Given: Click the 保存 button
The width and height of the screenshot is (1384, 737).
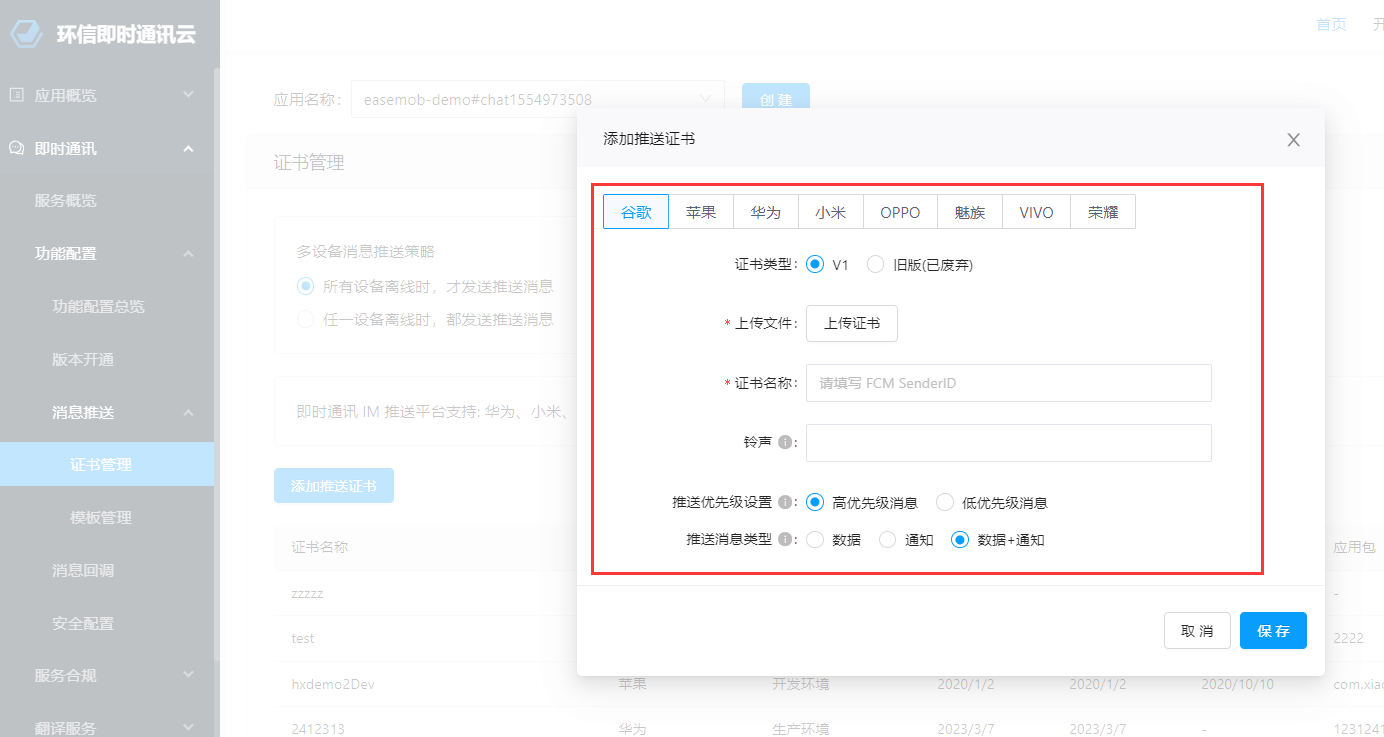Looking at the screenshot, I should coord(1273,631).
